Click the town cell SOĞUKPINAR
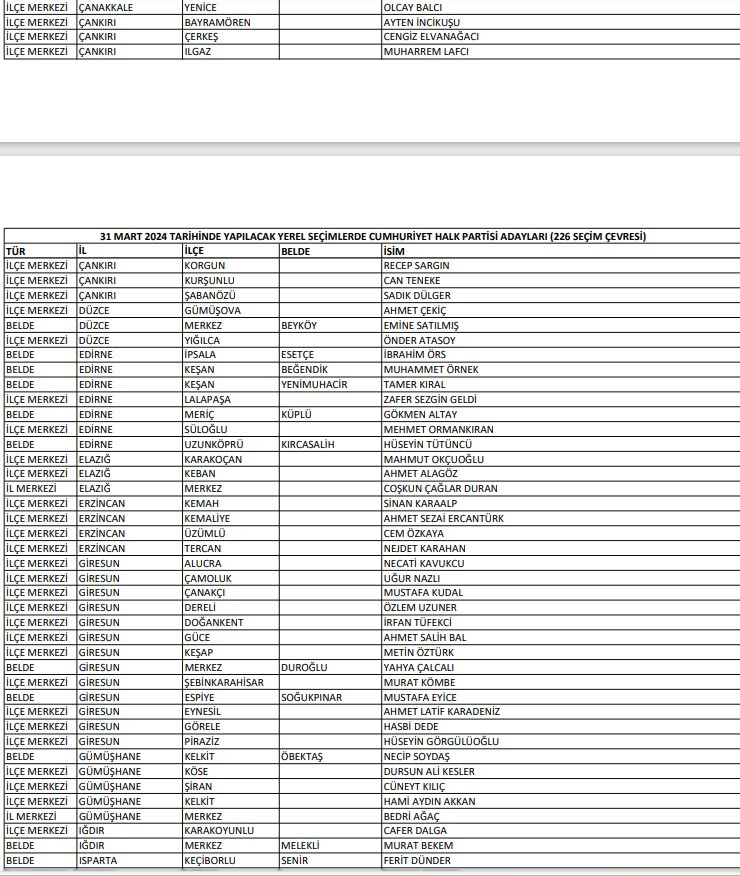This screenshot has height=876, width=740. click(311, 697)
